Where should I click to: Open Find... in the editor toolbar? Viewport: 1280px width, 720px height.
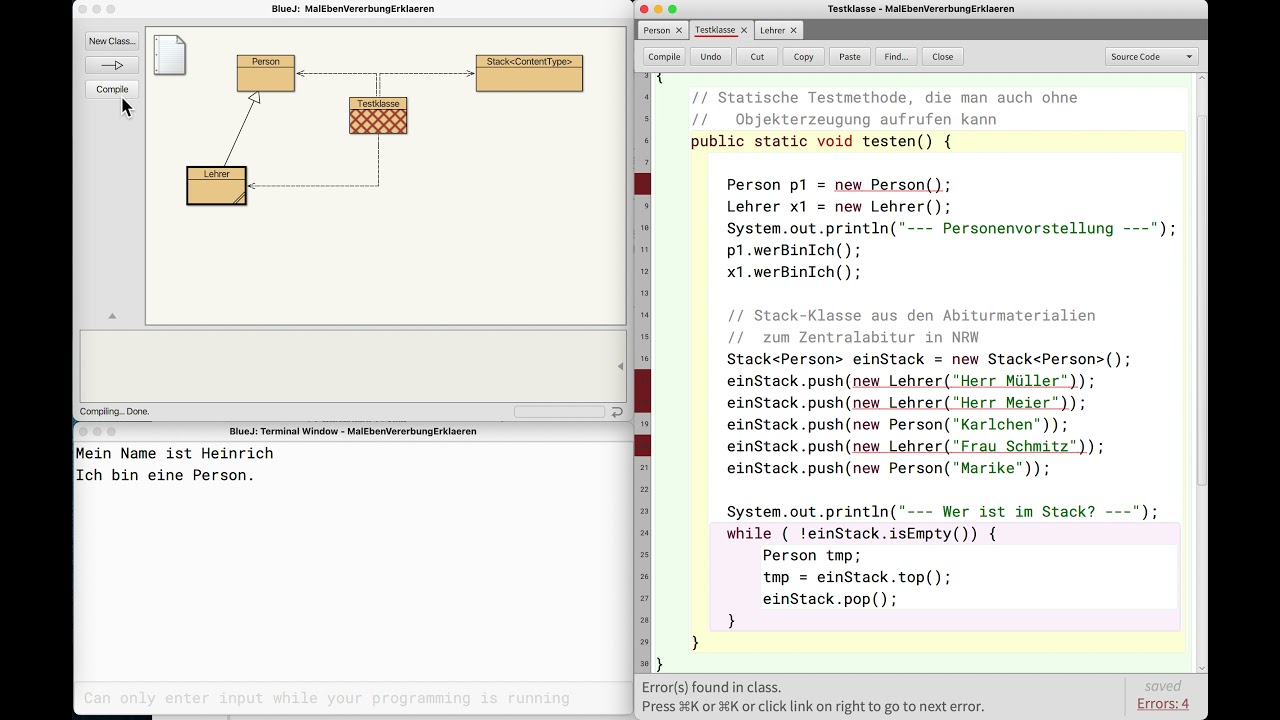tap(896, 57)
